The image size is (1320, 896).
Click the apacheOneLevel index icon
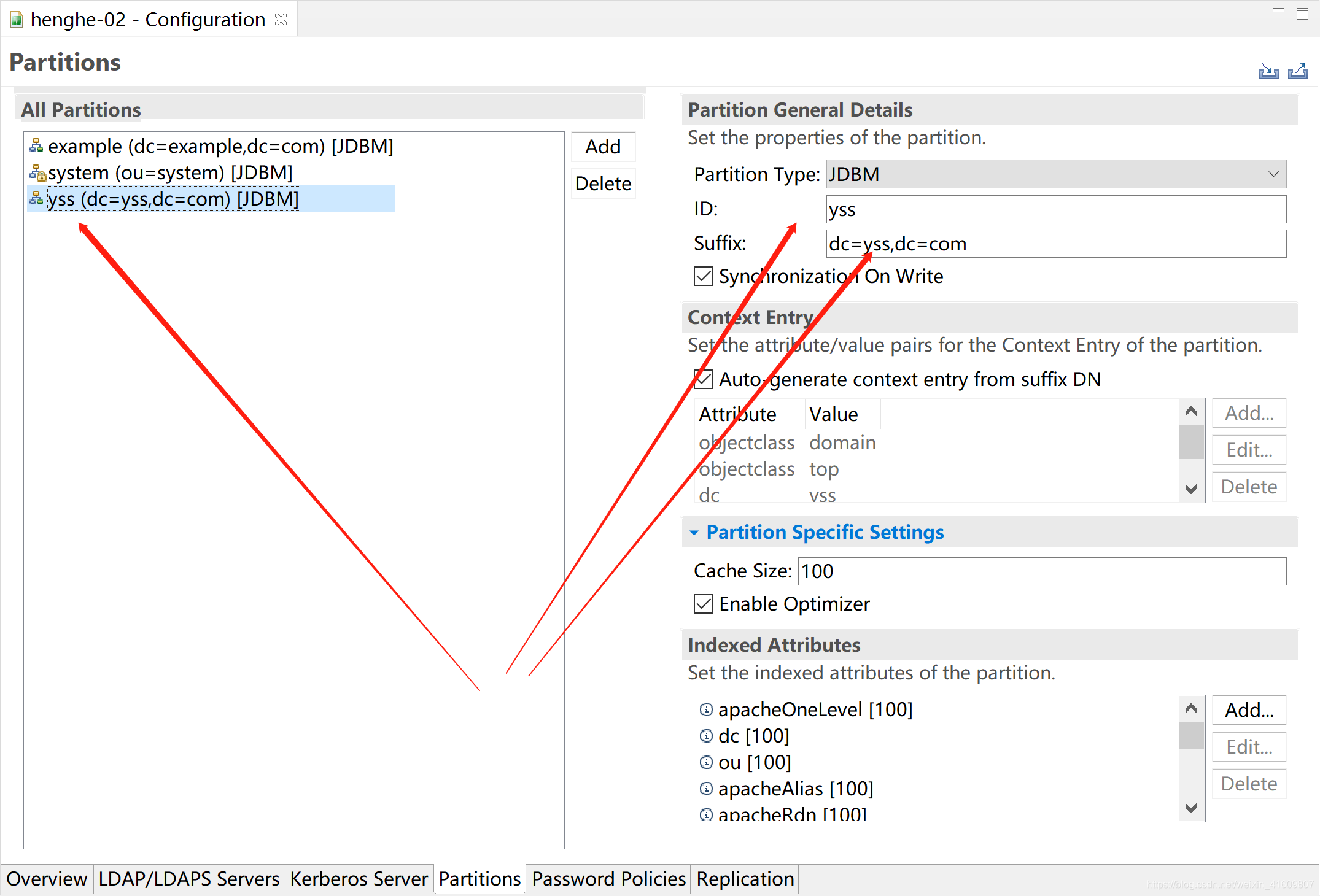pos(707,710)
